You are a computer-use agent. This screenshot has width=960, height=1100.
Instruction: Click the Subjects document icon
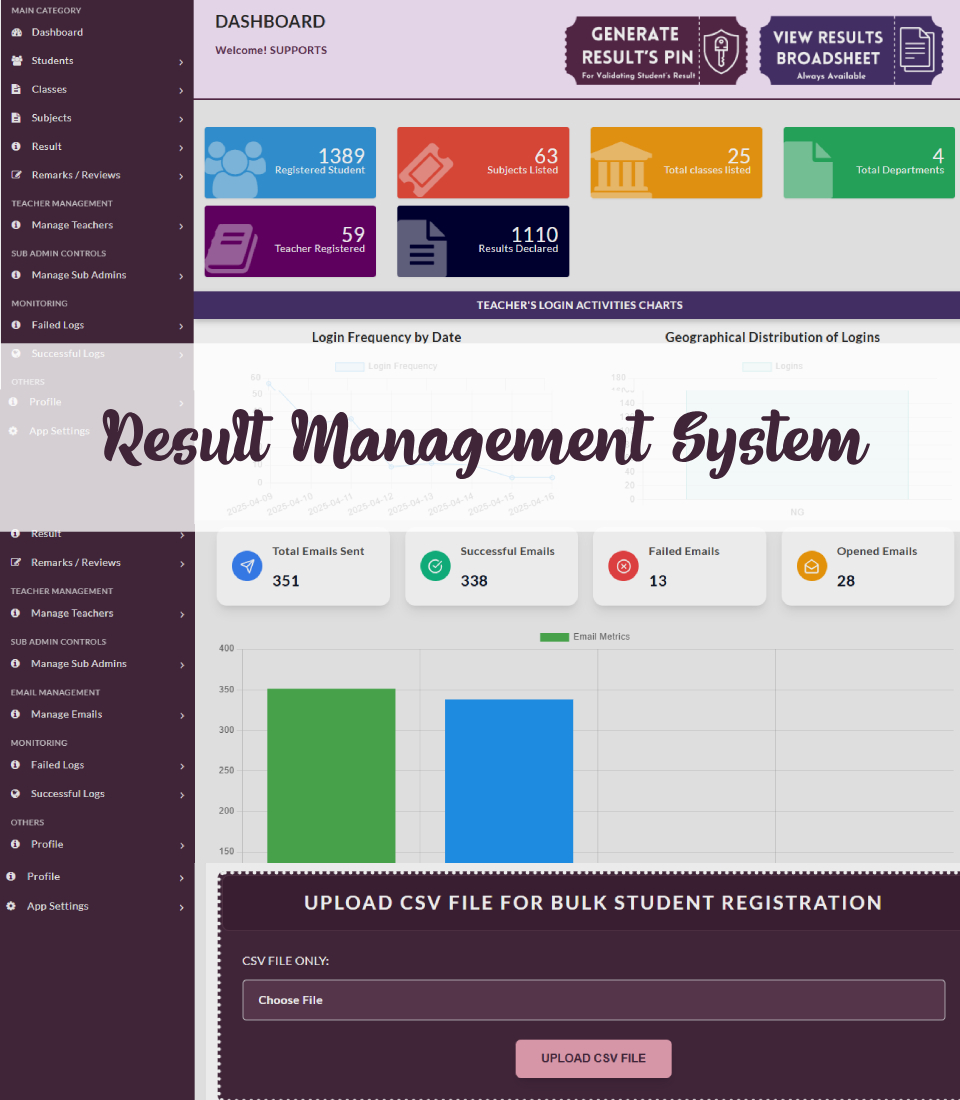[x=16, y=118]
